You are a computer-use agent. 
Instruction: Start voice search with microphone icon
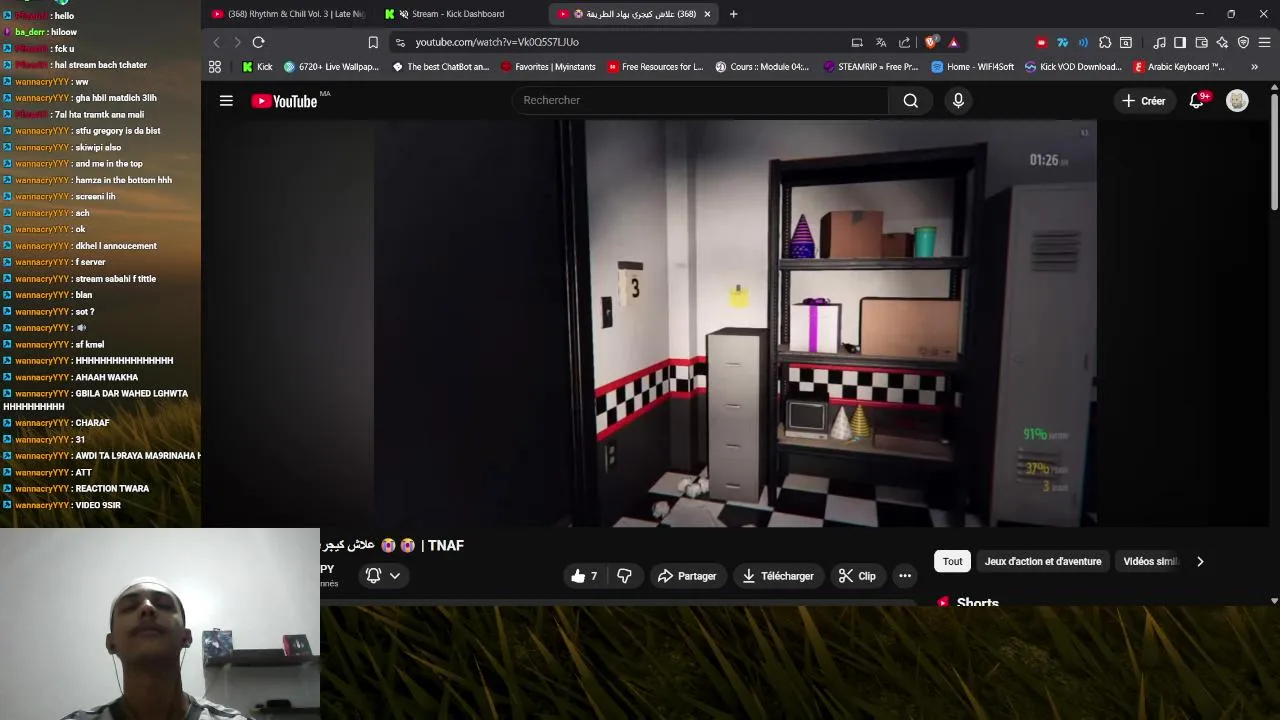(958, 100)
